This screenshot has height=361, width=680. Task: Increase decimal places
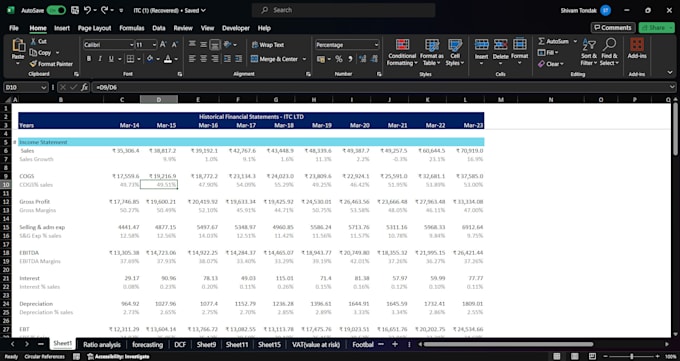(x=363, y=59)
